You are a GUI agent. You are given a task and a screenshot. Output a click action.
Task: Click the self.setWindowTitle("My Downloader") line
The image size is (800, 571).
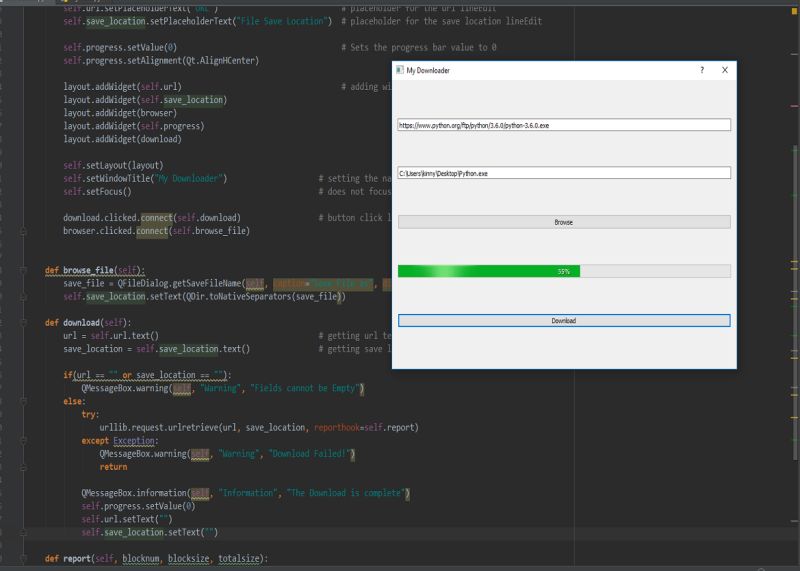coord(145,178)
